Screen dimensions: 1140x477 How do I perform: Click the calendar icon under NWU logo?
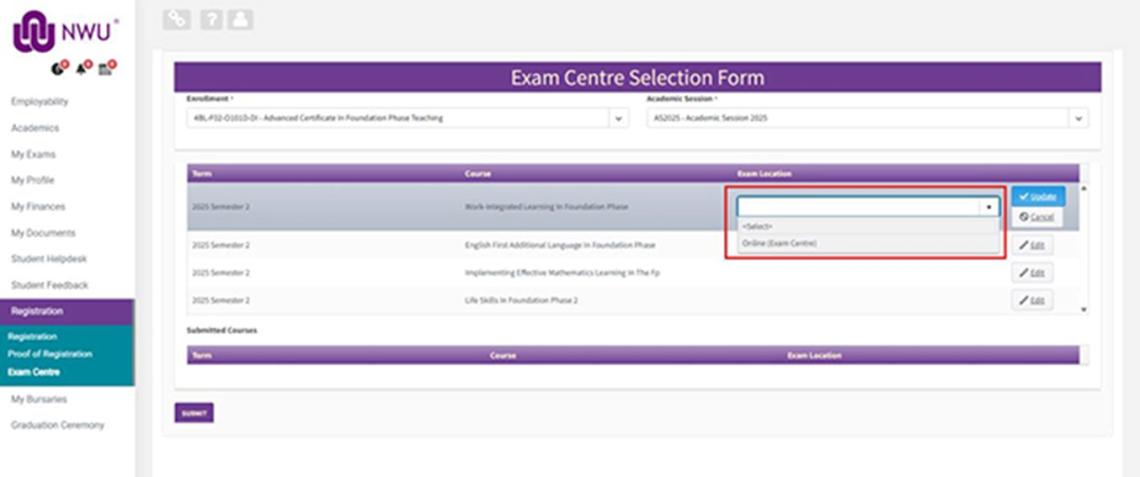point(107,68)
